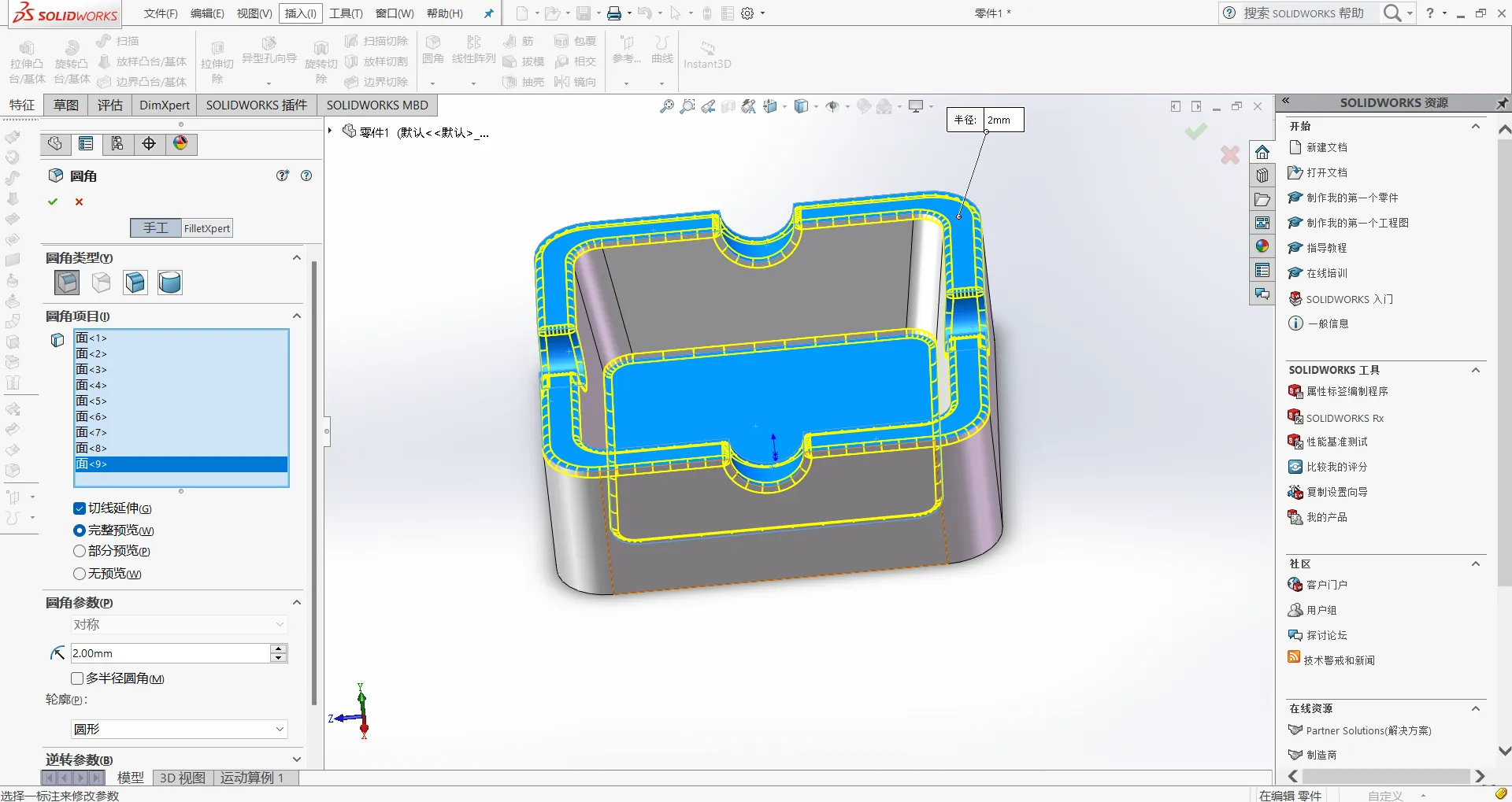
Task: Cancel the fillet with the red X
Action: point(79,201)
